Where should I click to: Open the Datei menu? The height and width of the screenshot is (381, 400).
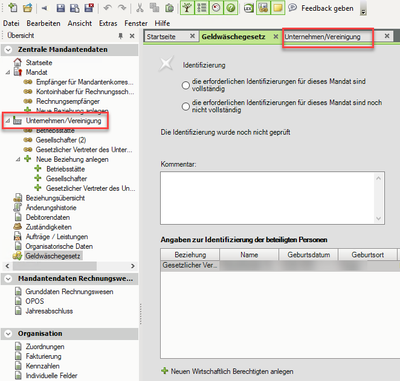(11, 23)
